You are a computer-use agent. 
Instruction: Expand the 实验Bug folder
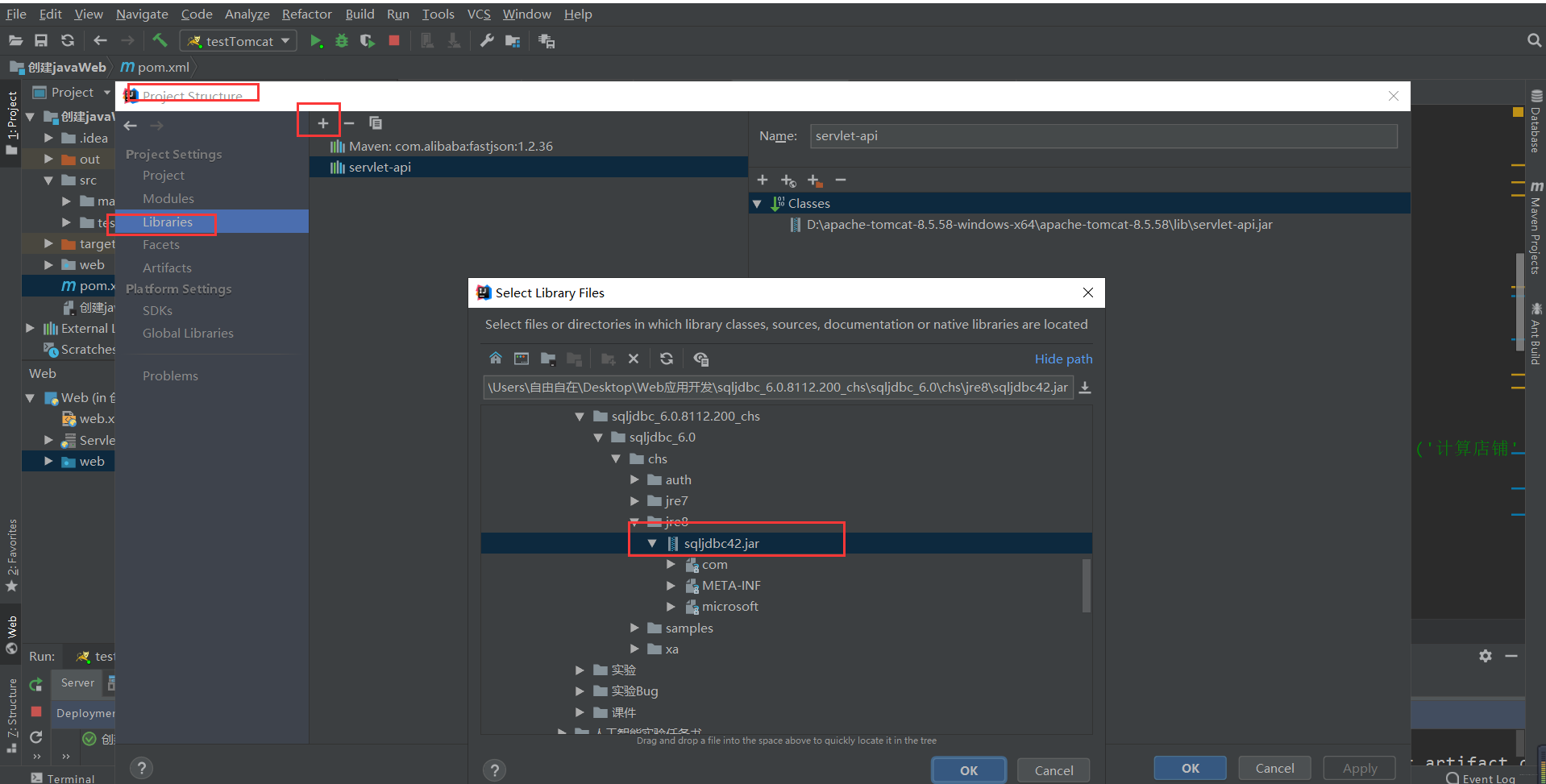(580, 691)
